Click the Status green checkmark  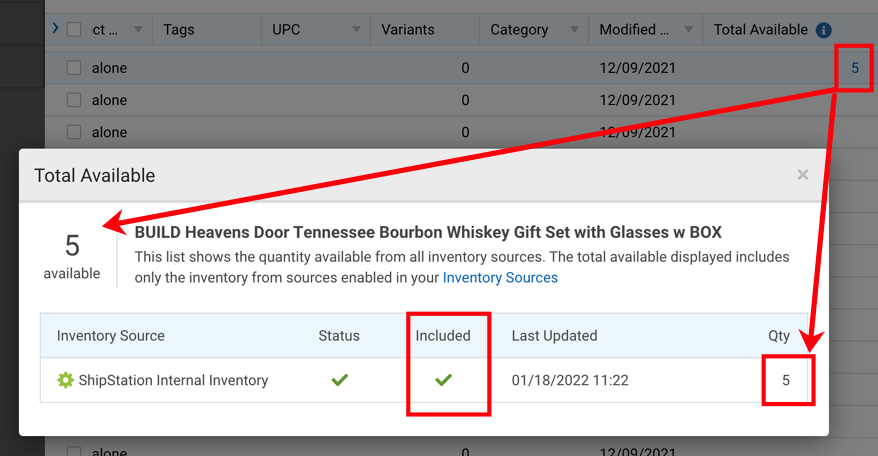[339, 380]
